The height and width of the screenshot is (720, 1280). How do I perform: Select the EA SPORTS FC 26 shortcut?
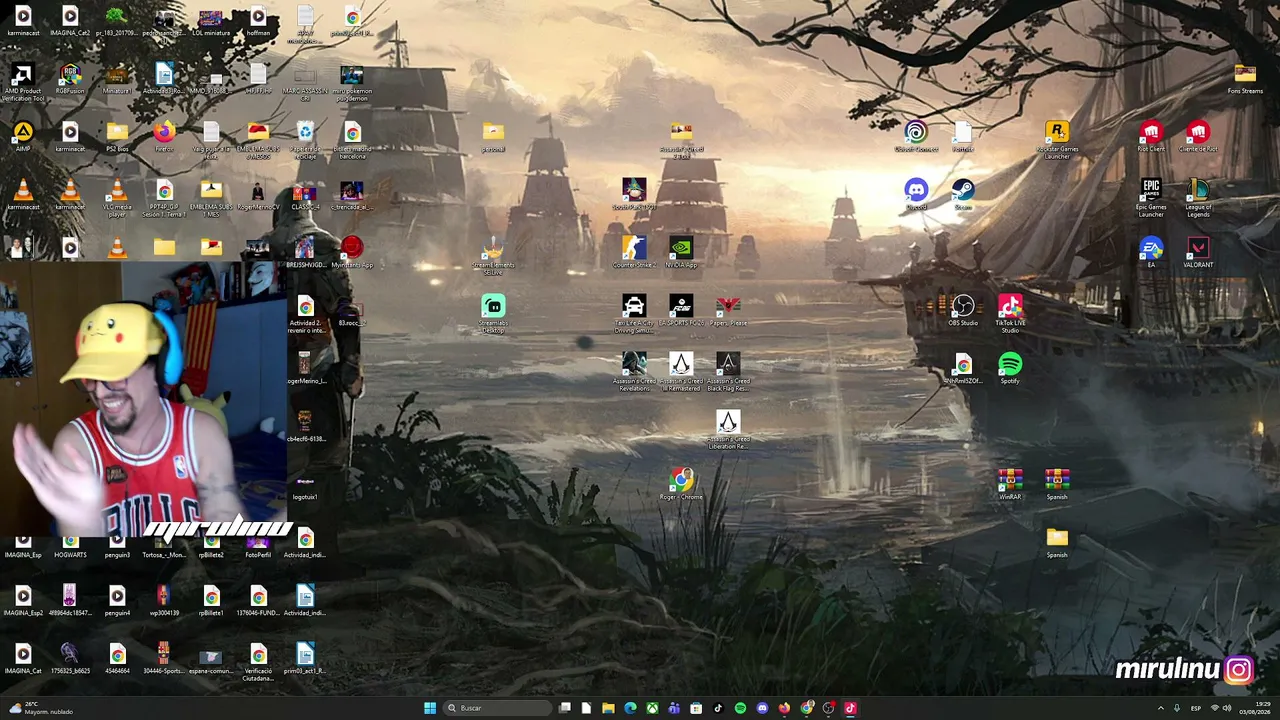pyautogui.click(x=681, y=311)
